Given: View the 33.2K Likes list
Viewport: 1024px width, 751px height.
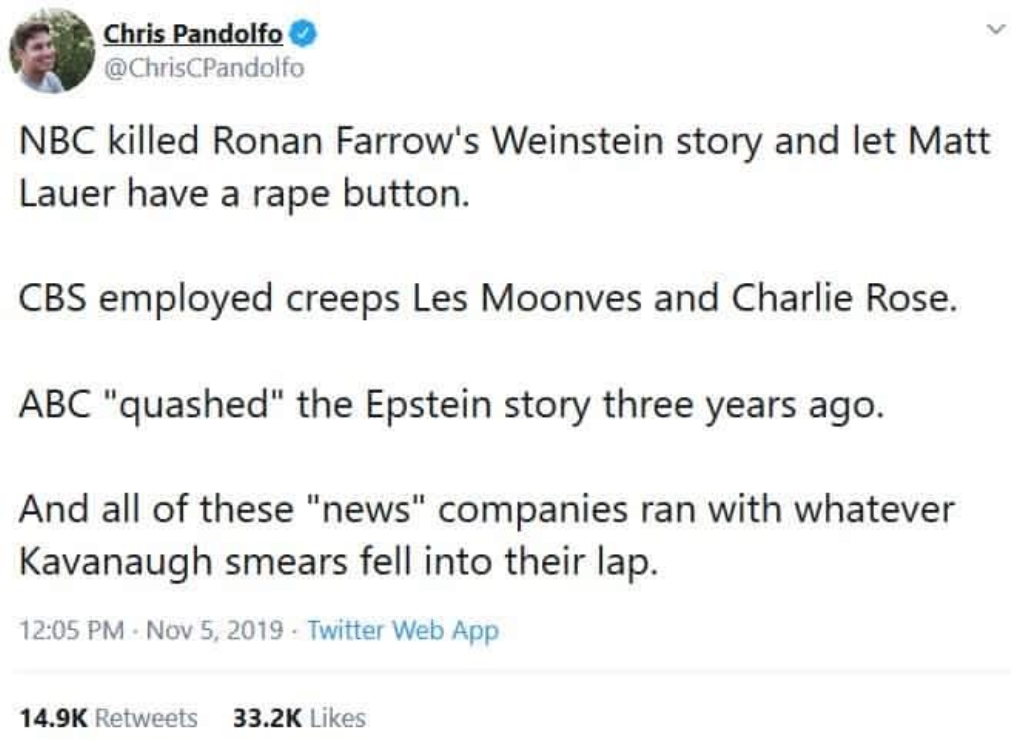Looking at the screenshot, I should [x=299, y=718].
